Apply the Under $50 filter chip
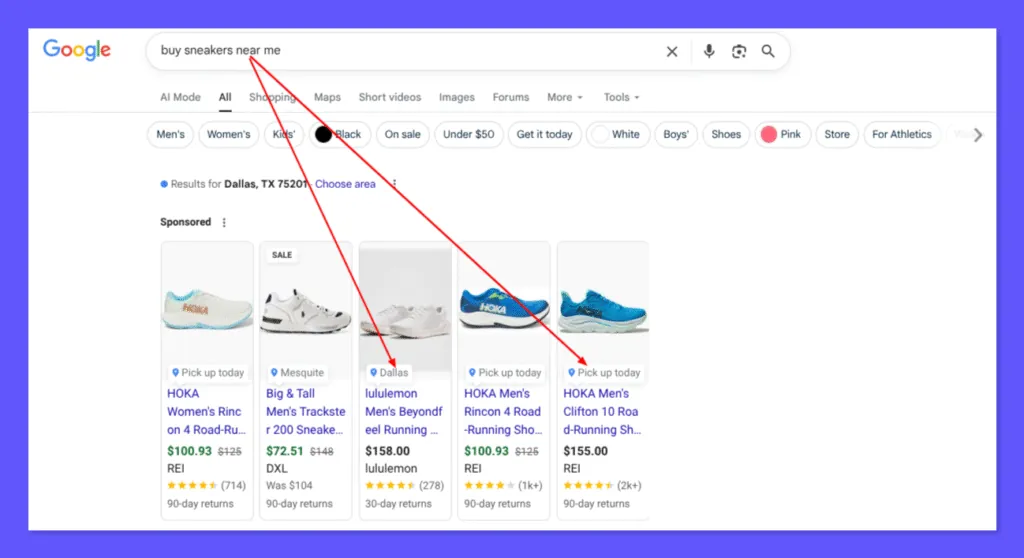This screenshot has height=558, width=1024. (468, 134)
